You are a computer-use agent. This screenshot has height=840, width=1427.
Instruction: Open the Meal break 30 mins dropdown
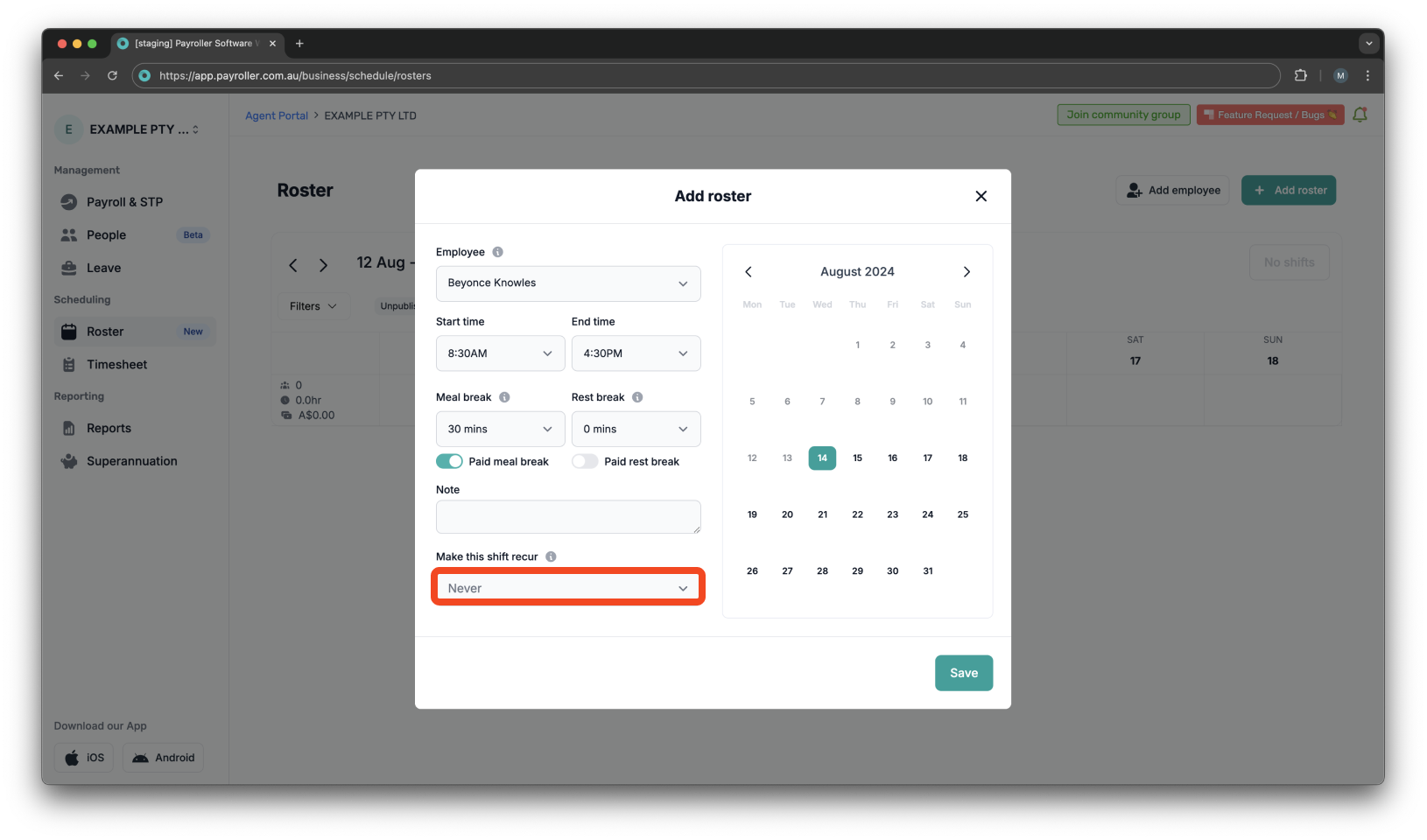click(x=500, y=429)
